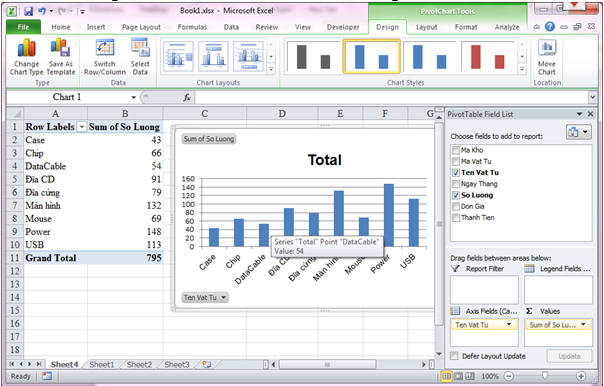
Task: Open the File tab
Action: coord(23,27)
